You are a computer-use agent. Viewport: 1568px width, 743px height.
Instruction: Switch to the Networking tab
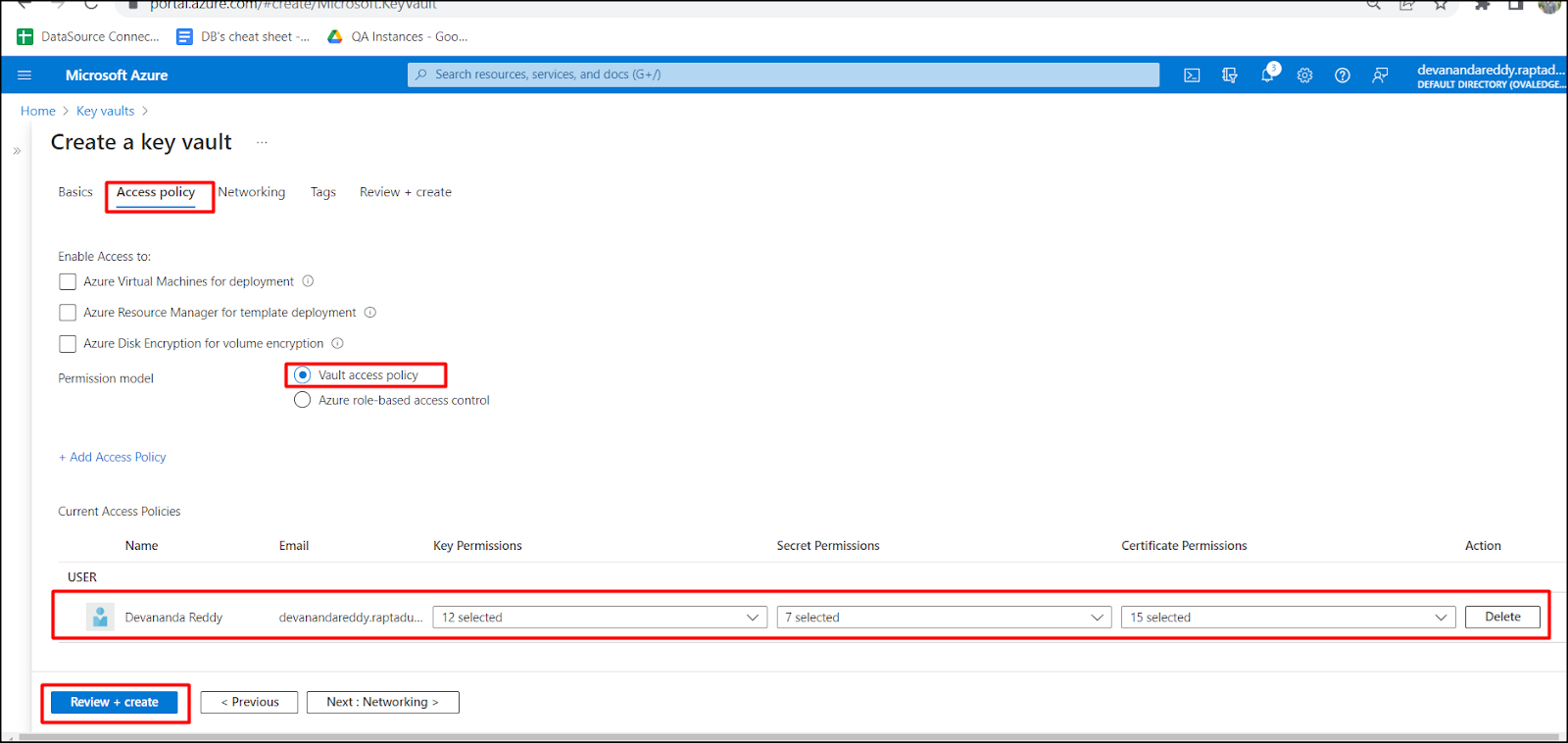(x=252, y=192)
